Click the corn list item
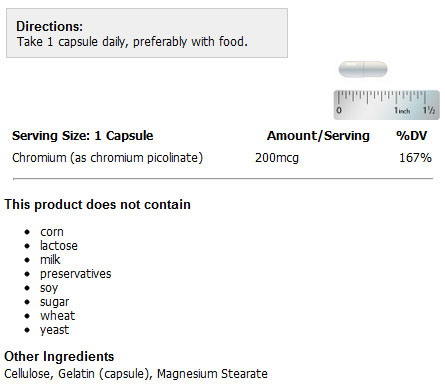The image size is (445, 387). click(x=52, y=232)
